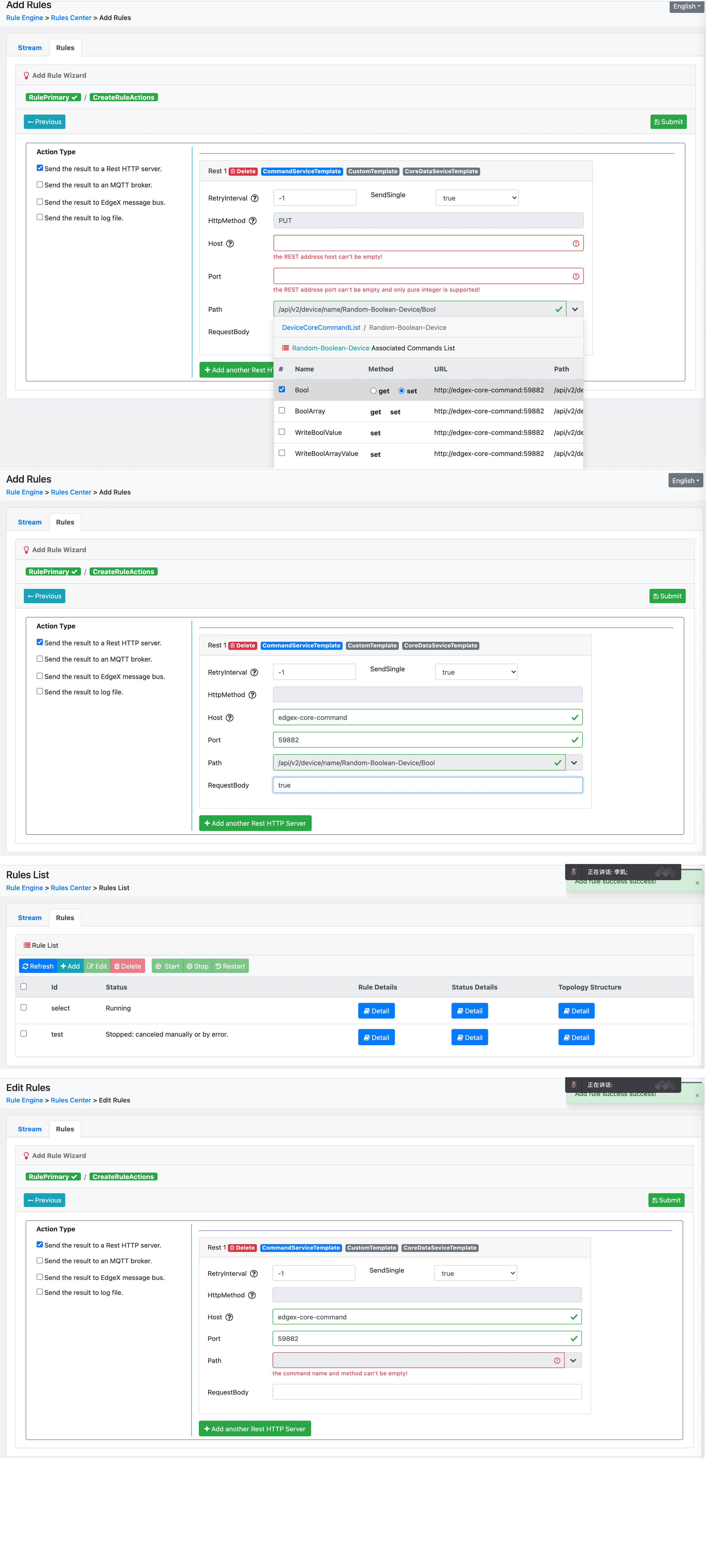This screenshot has width=706, height=1568.
Task: Open the Edit action in Rule List toolbar
Action: point(97,966)
